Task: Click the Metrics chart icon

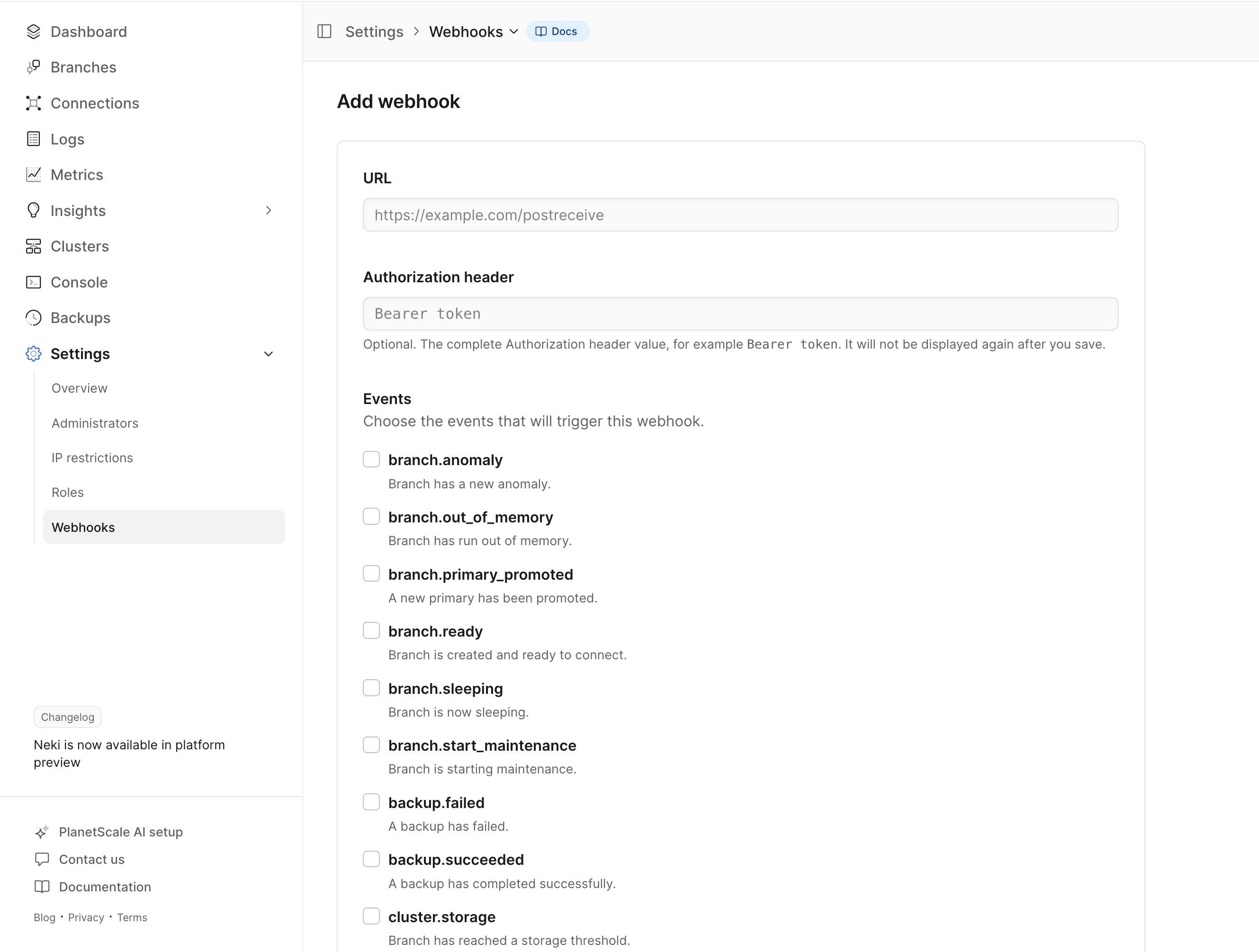Action: point(34,175)
